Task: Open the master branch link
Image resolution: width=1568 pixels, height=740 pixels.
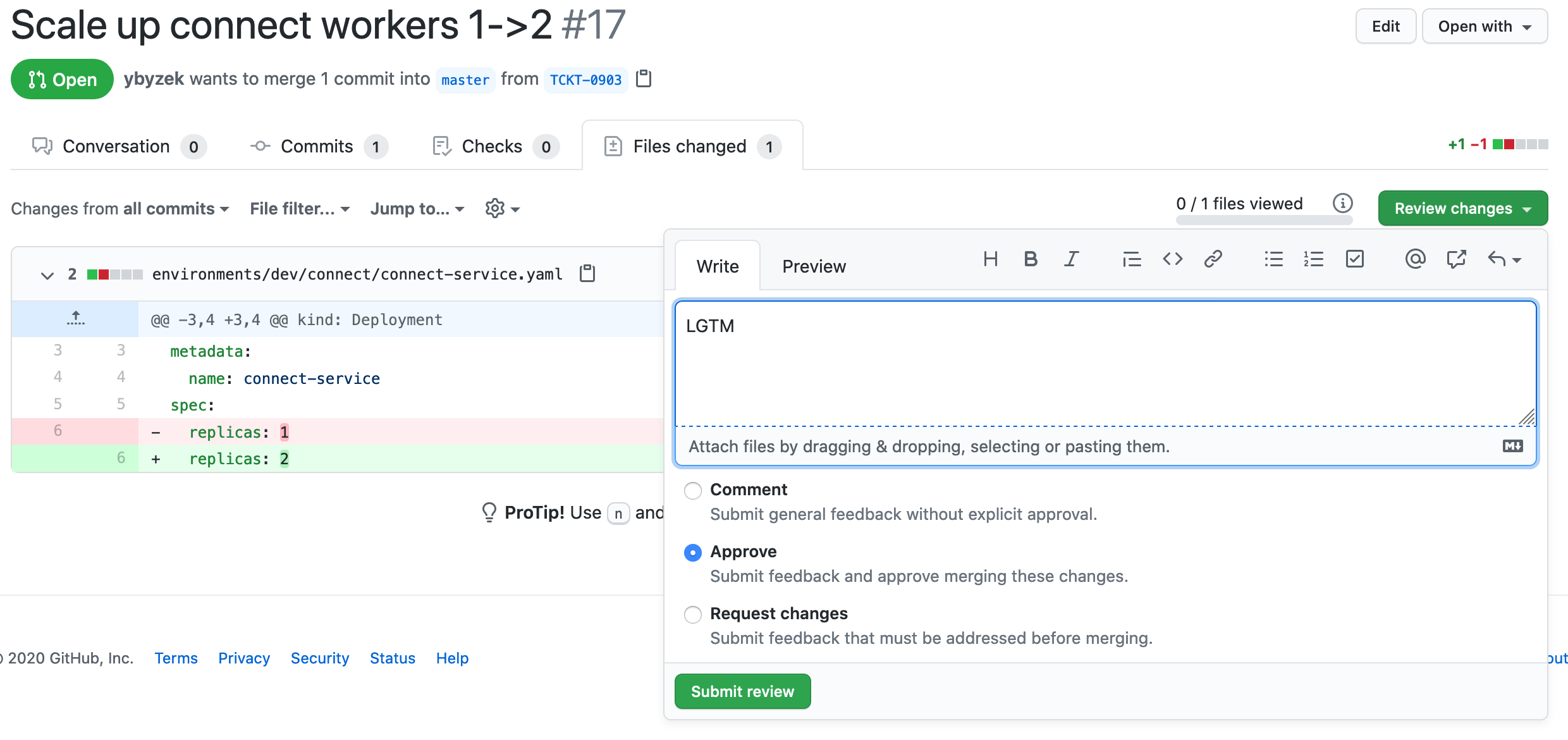Action: point(465,80)
